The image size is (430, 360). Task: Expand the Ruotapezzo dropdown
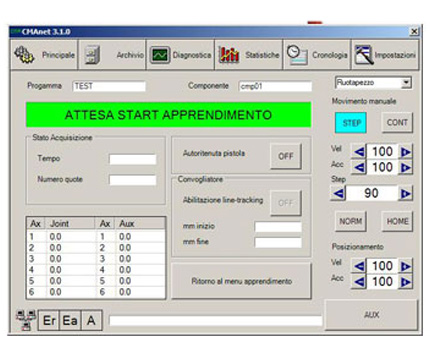point(406,82)
